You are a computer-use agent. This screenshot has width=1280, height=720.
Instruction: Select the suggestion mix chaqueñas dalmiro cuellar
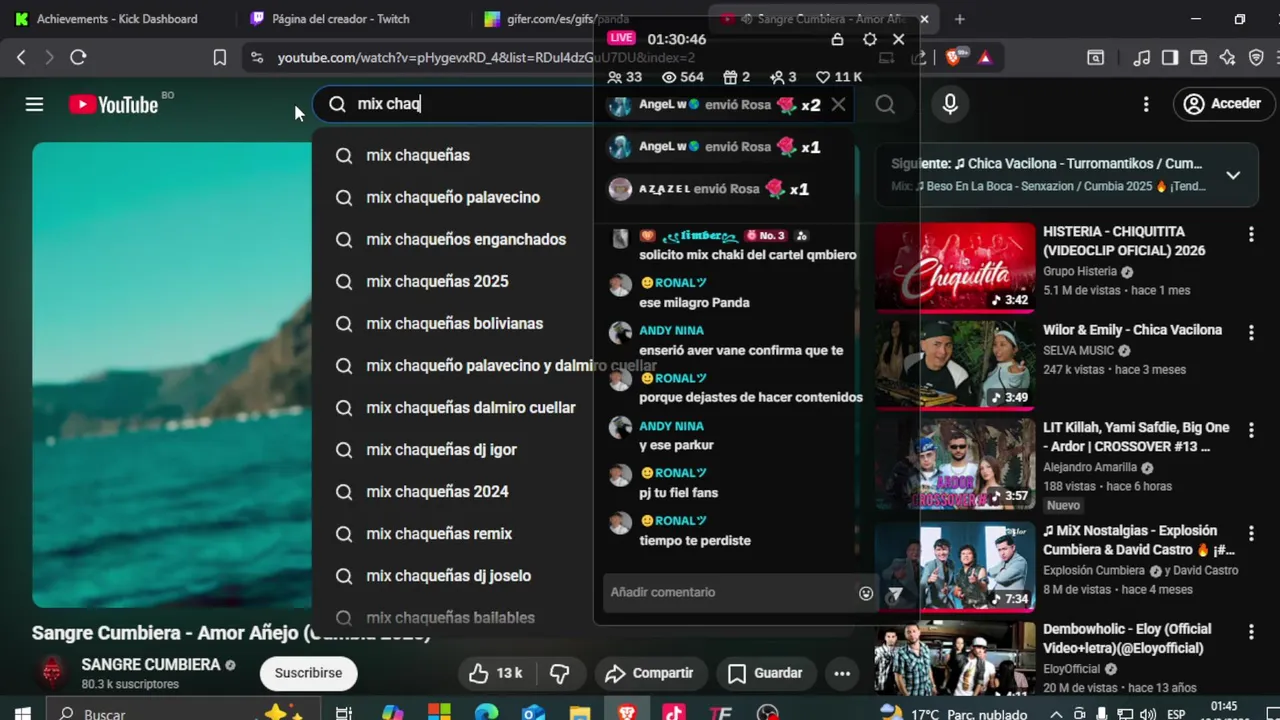point(470,408)
